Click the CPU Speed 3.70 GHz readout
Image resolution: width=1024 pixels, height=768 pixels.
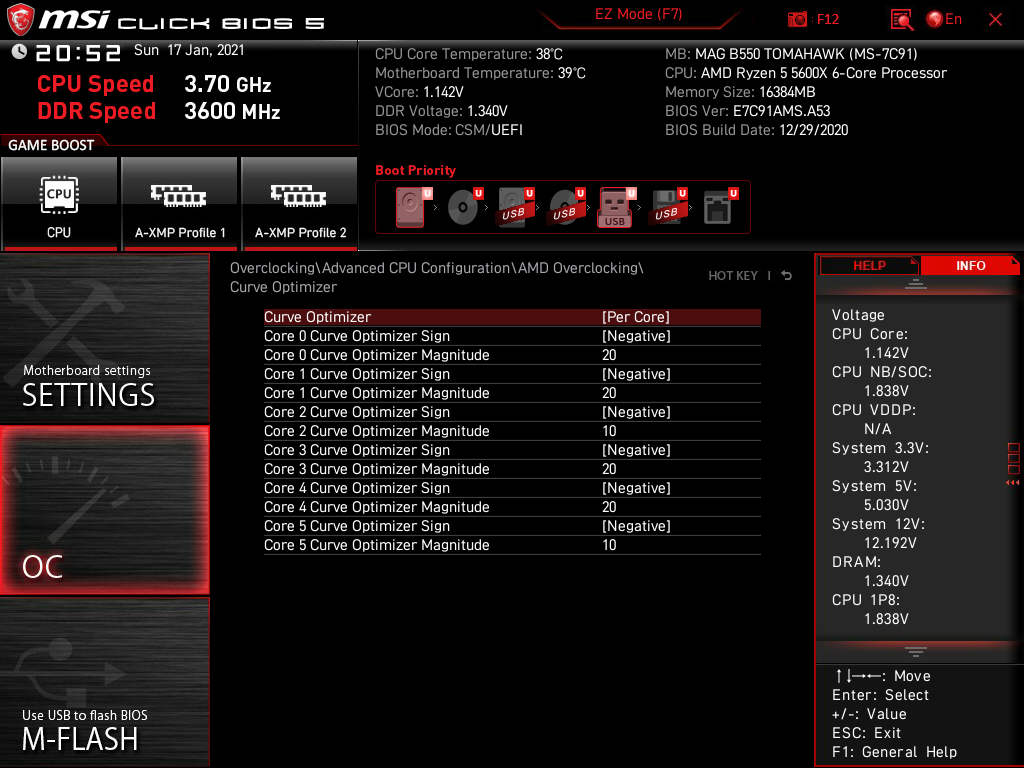click(x=154, y=84)
